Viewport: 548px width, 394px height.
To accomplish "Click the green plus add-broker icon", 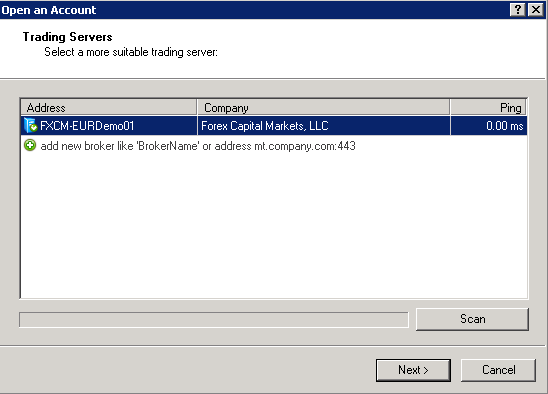I will click(x=30, y=145).
